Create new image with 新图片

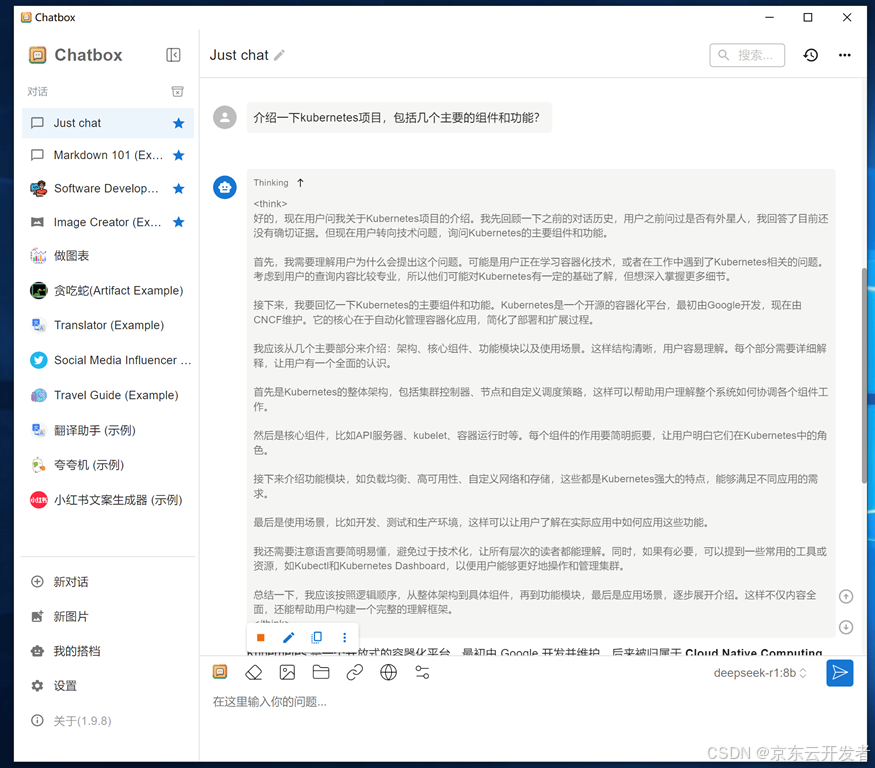point(108,616)
